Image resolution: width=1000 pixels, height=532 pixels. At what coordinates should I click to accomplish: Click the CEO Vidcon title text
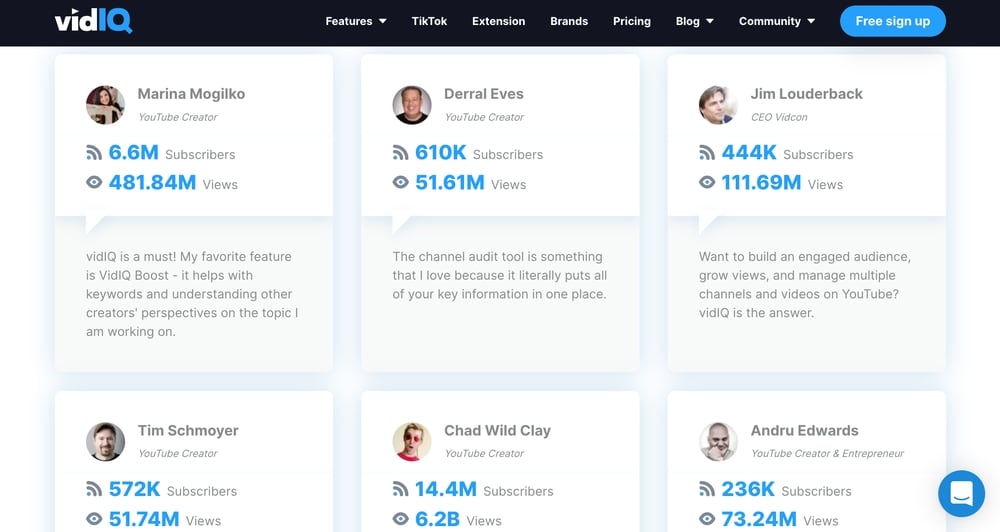tap(779, 117)
